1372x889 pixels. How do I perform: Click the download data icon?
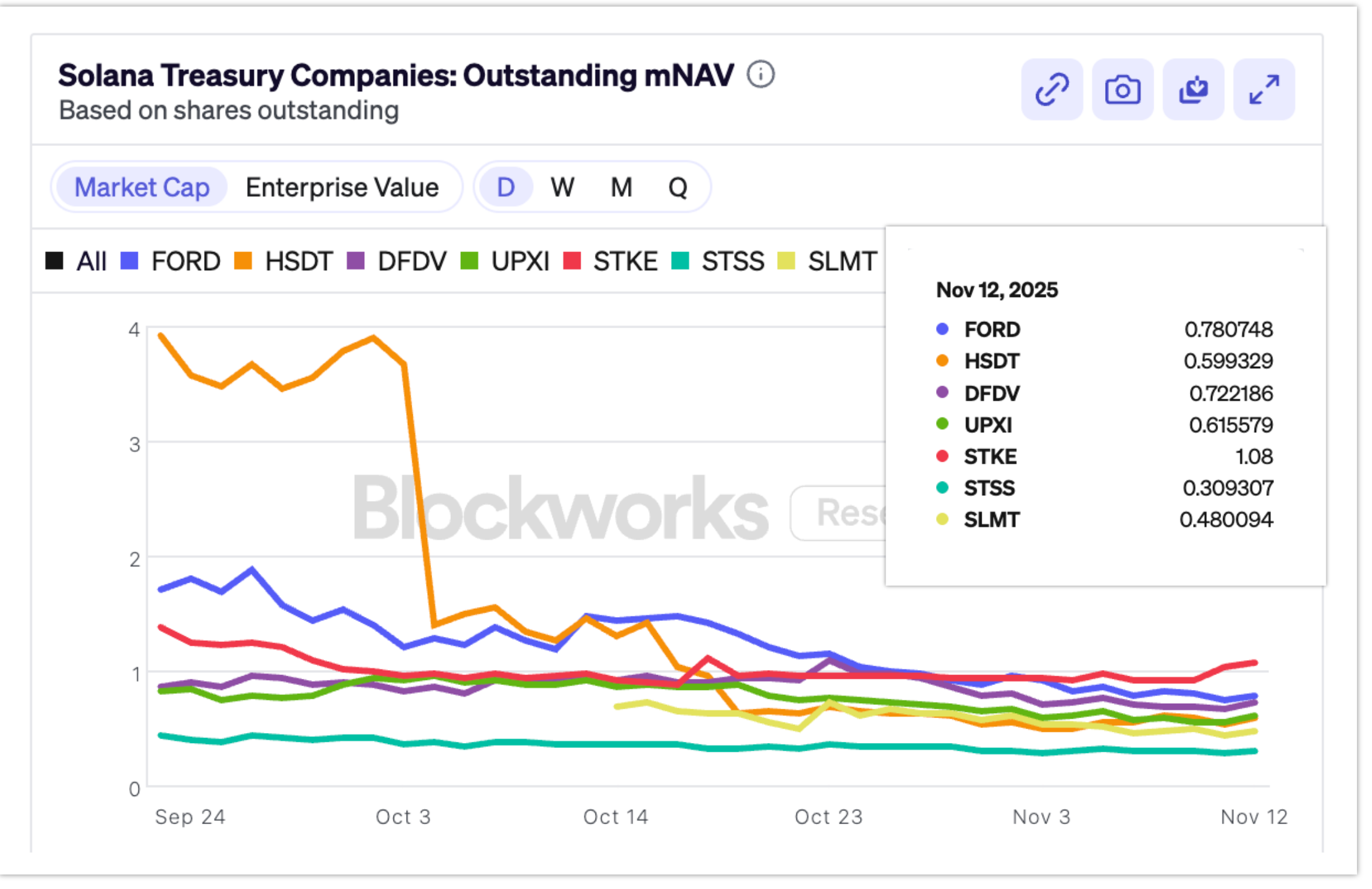(x=1193, y=89)
